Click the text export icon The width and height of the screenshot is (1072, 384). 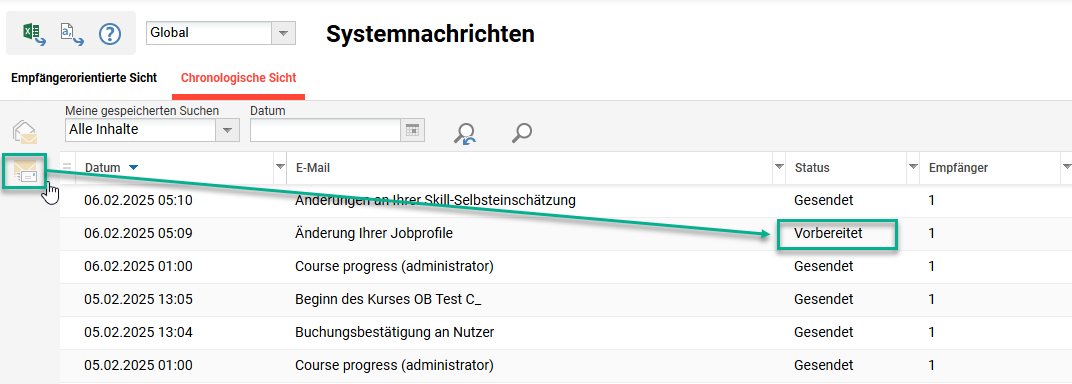(72, 33)
